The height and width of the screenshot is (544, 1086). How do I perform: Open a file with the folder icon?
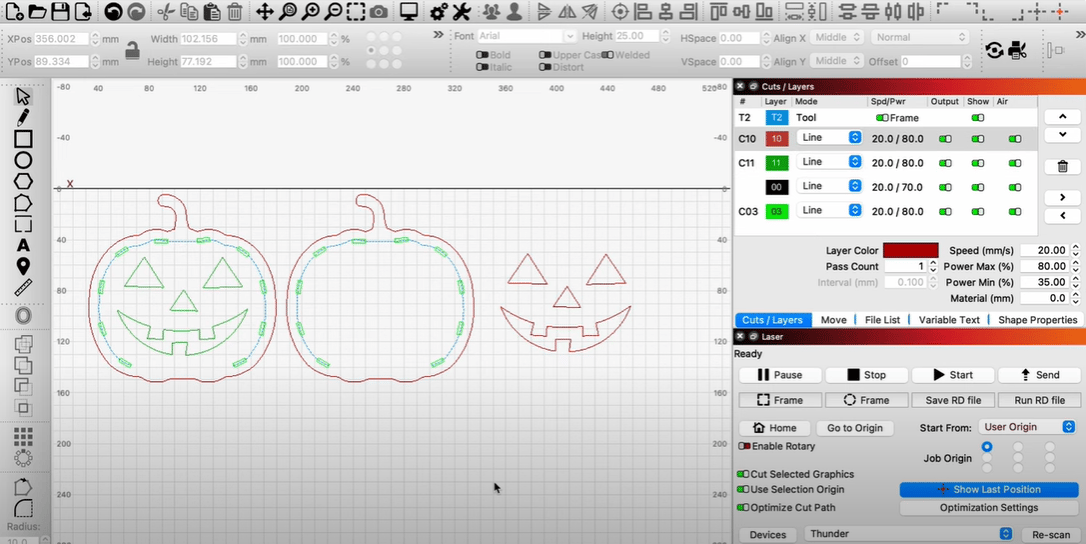click(37, 11)
